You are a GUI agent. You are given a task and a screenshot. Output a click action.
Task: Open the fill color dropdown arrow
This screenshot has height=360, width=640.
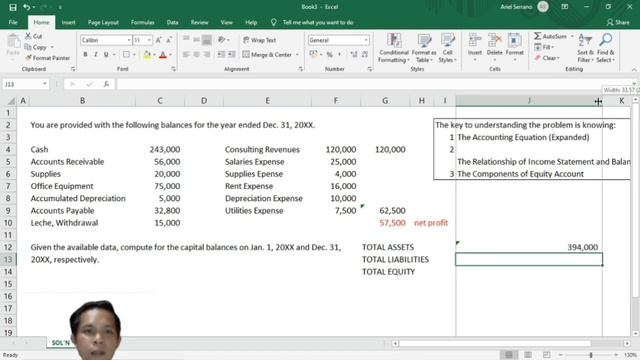pos(155,55)
